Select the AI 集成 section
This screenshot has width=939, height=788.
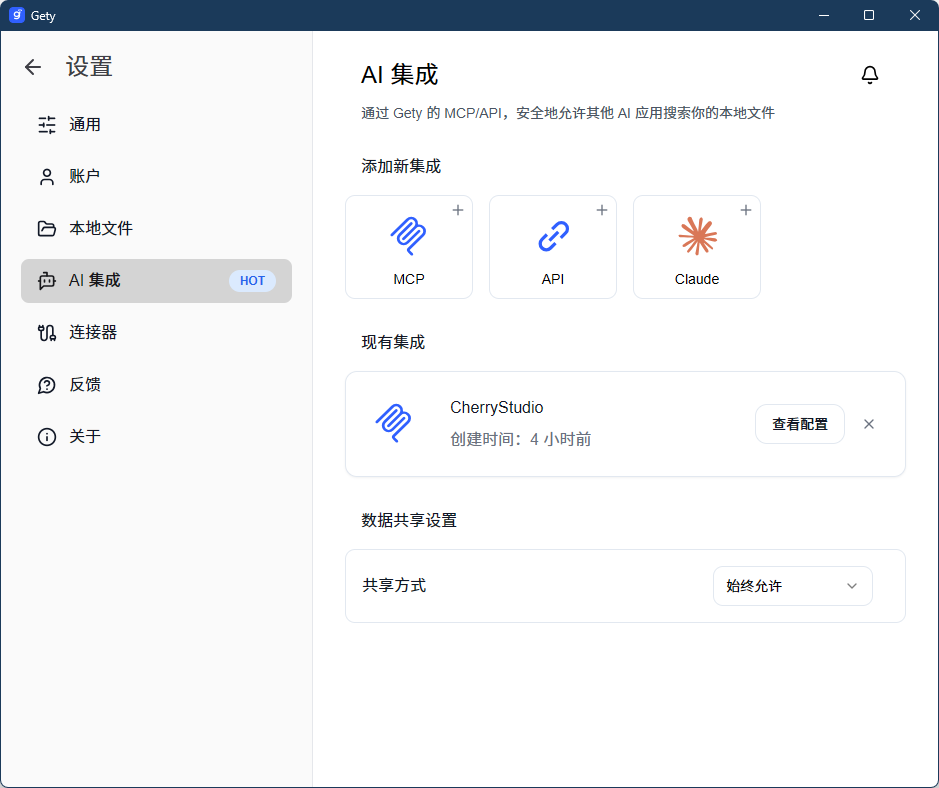coord(156,281)
